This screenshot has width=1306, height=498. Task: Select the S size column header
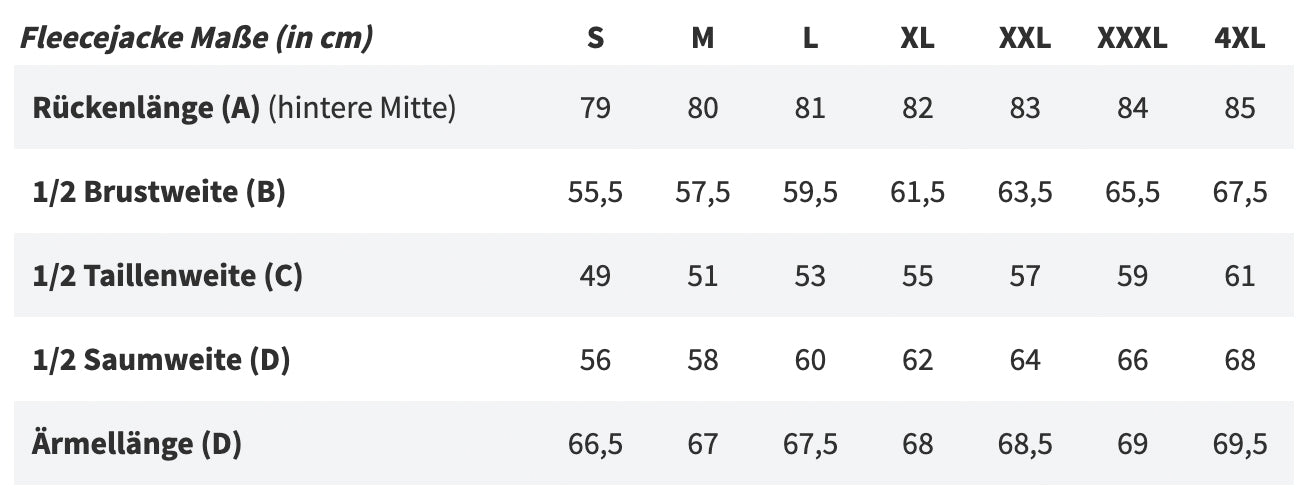pos(595,39)
